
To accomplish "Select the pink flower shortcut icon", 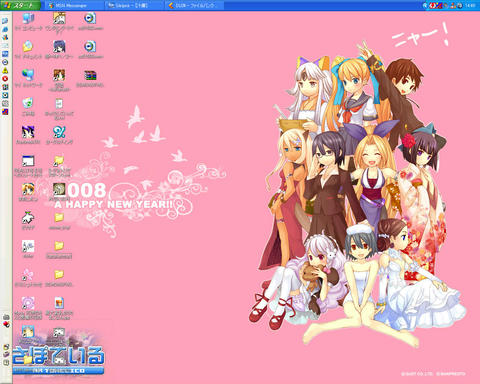I will pyautogui.click(x=28, y=275).
